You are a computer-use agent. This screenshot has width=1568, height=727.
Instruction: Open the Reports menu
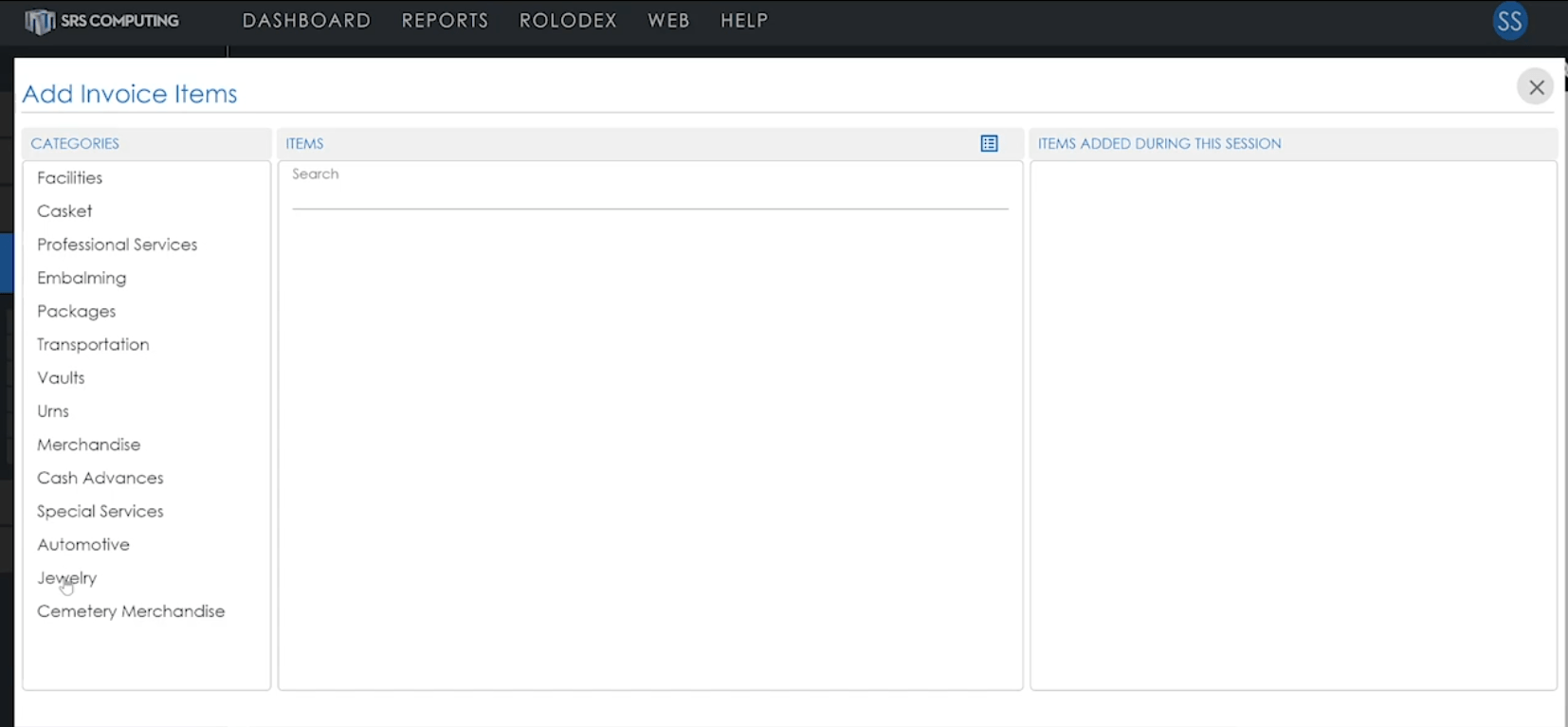(x=445, y=21)
